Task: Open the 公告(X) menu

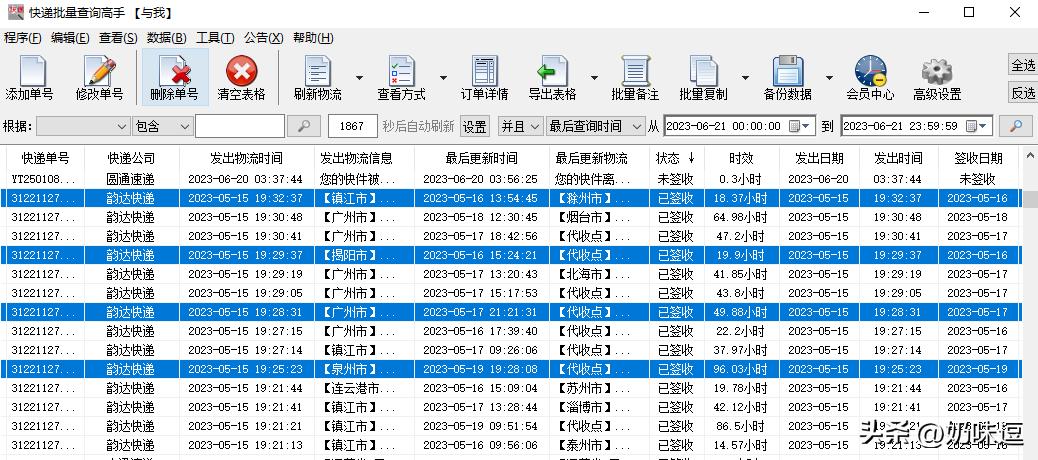Action: pos(263,38)
